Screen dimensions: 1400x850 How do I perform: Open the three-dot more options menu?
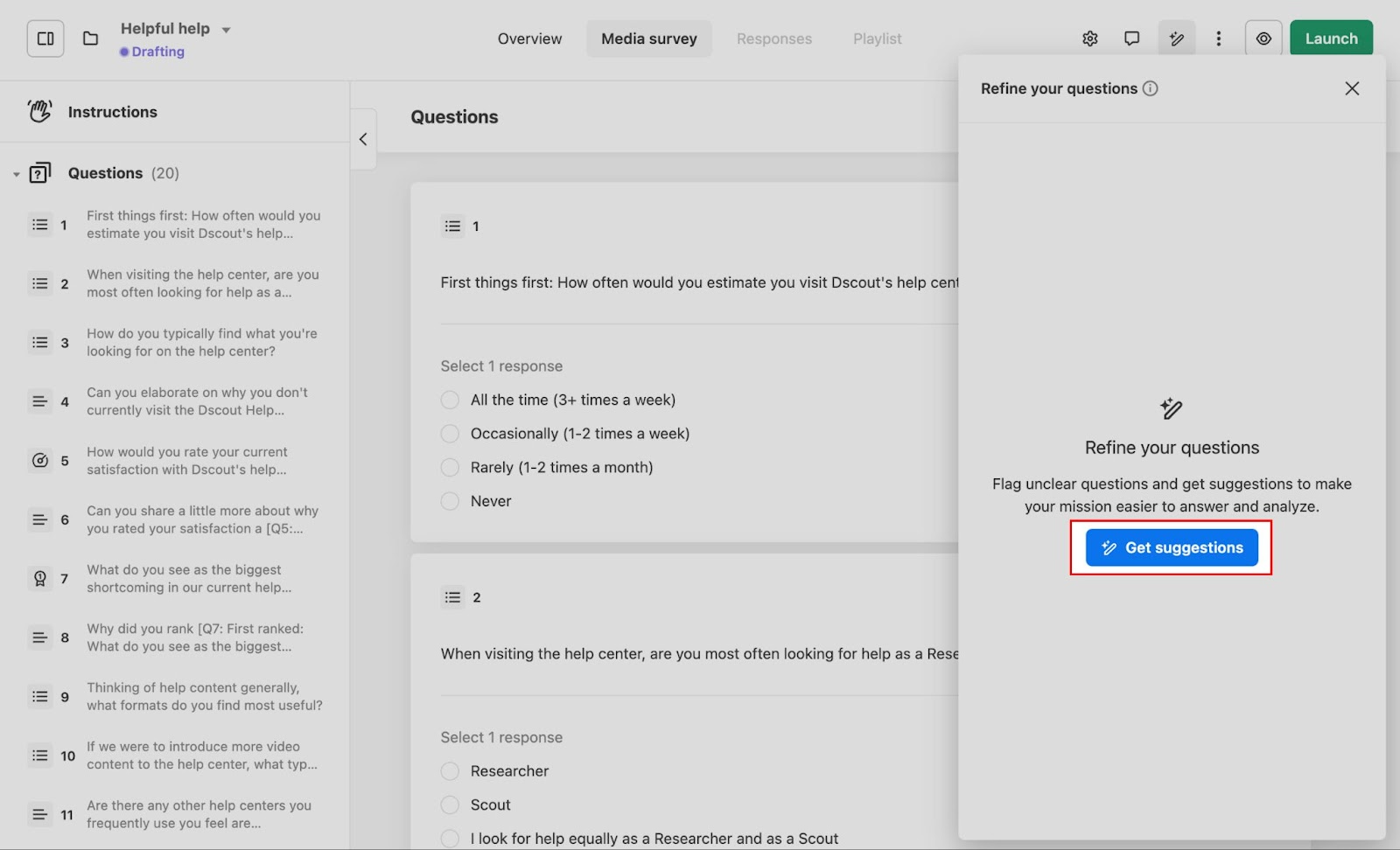point(1218,38)
